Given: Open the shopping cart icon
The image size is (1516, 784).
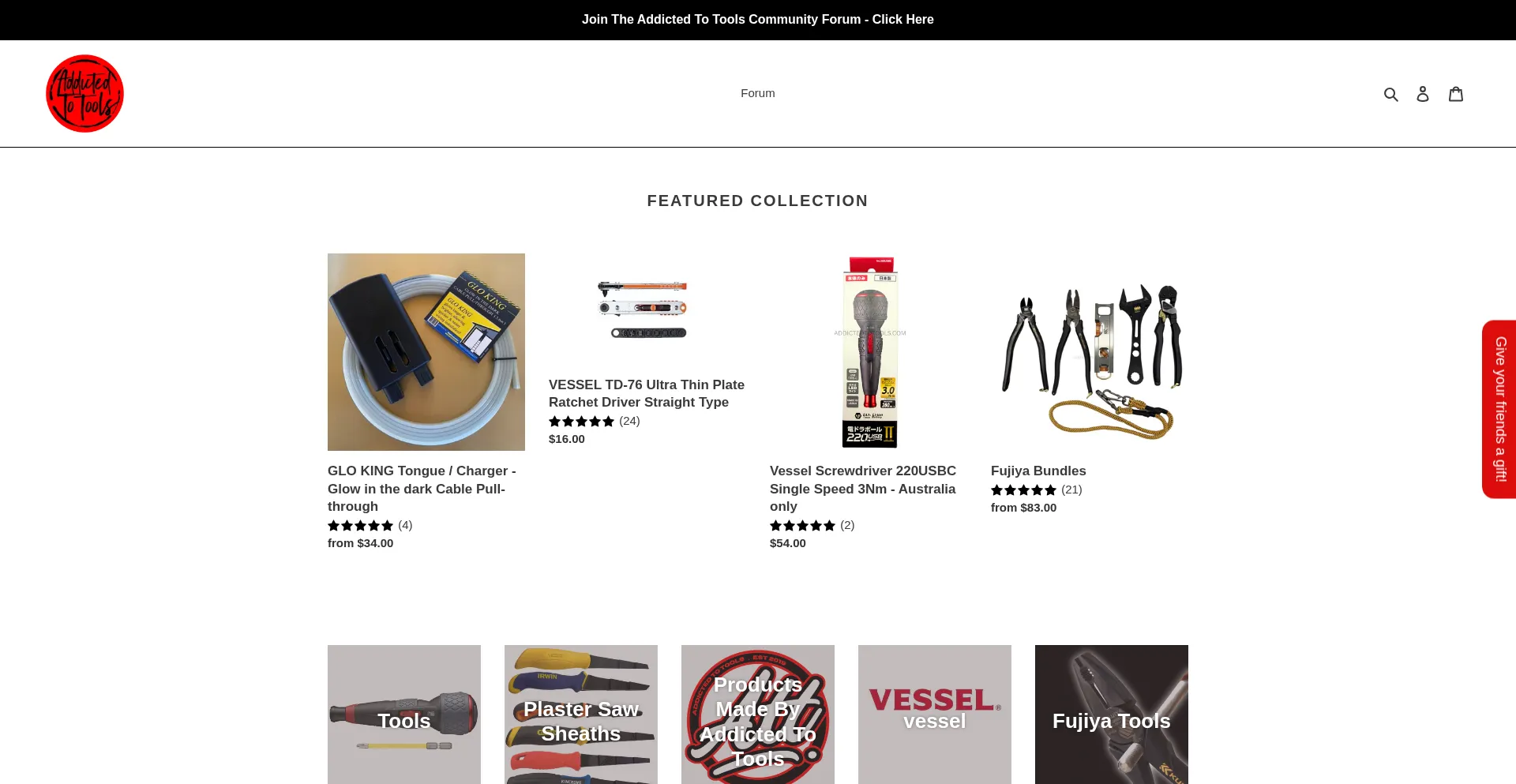Looking at the screenshot, I should click(1455, 94).
